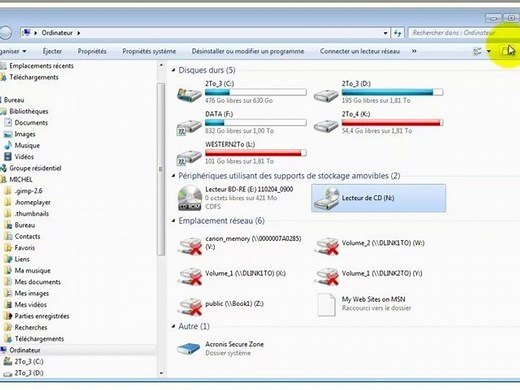Image resolution: width=520 pixels, height=390 pixels.
Task: Click the change view icon in toolbar
Action: coord(477,51)
